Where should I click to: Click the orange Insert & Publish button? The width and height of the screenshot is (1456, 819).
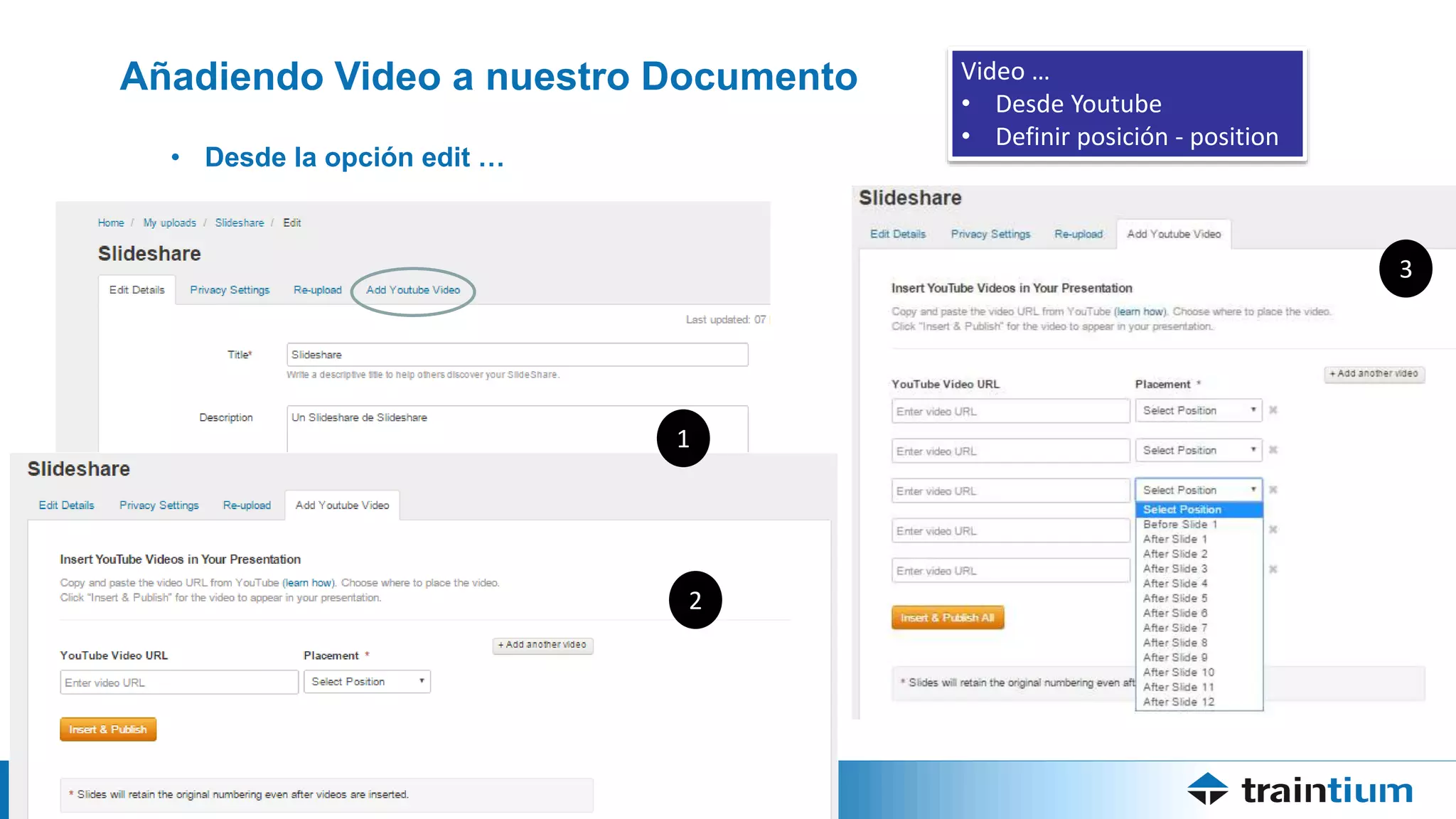[108, 729]
